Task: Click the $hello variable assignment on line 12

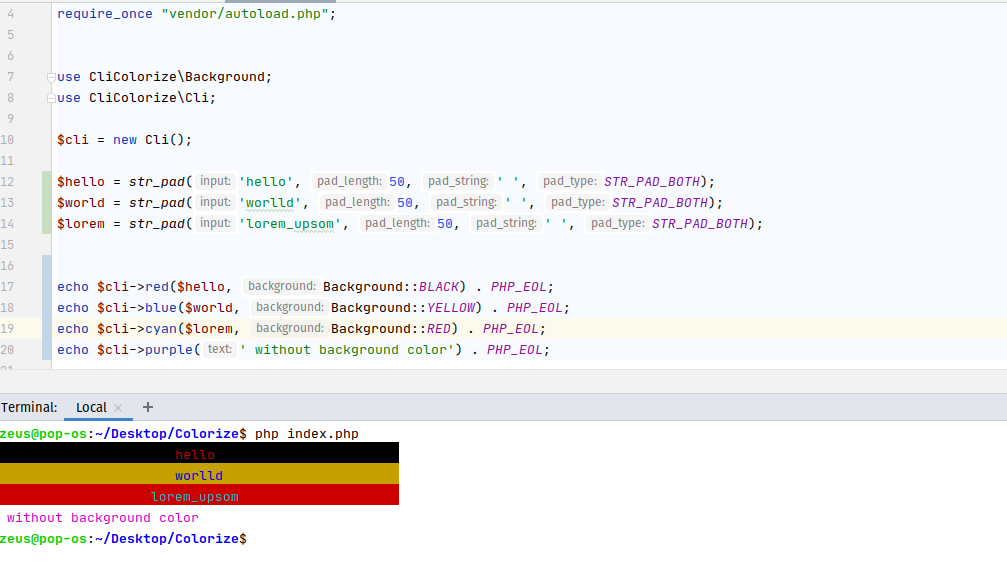Action: 81,181
